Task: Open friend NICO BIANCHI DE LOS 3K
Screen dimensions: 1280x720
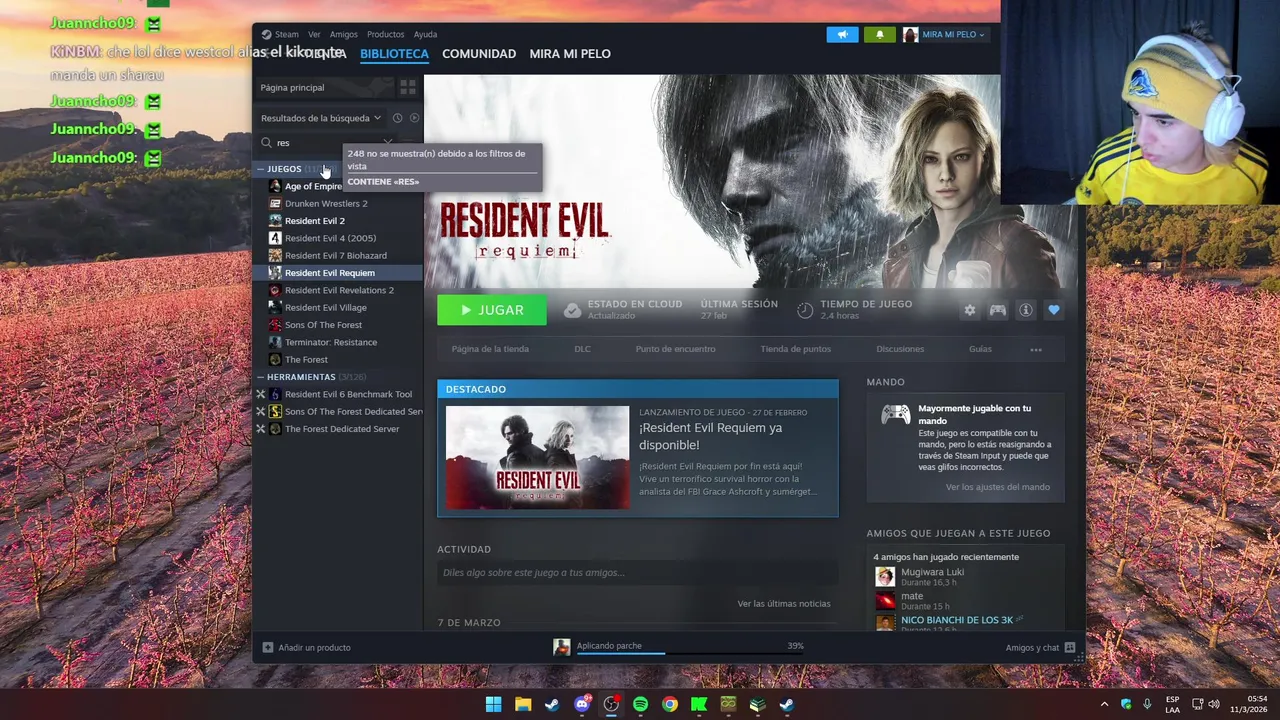Action: point(956,620)
